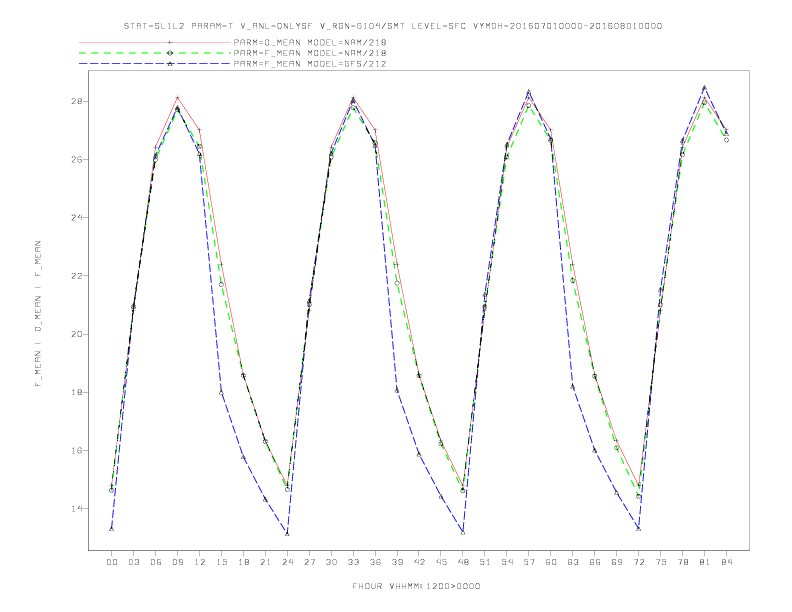Click x-axis forecast hour label 81
The width and height of the screenshot is (792, 612).
(705, 562)
